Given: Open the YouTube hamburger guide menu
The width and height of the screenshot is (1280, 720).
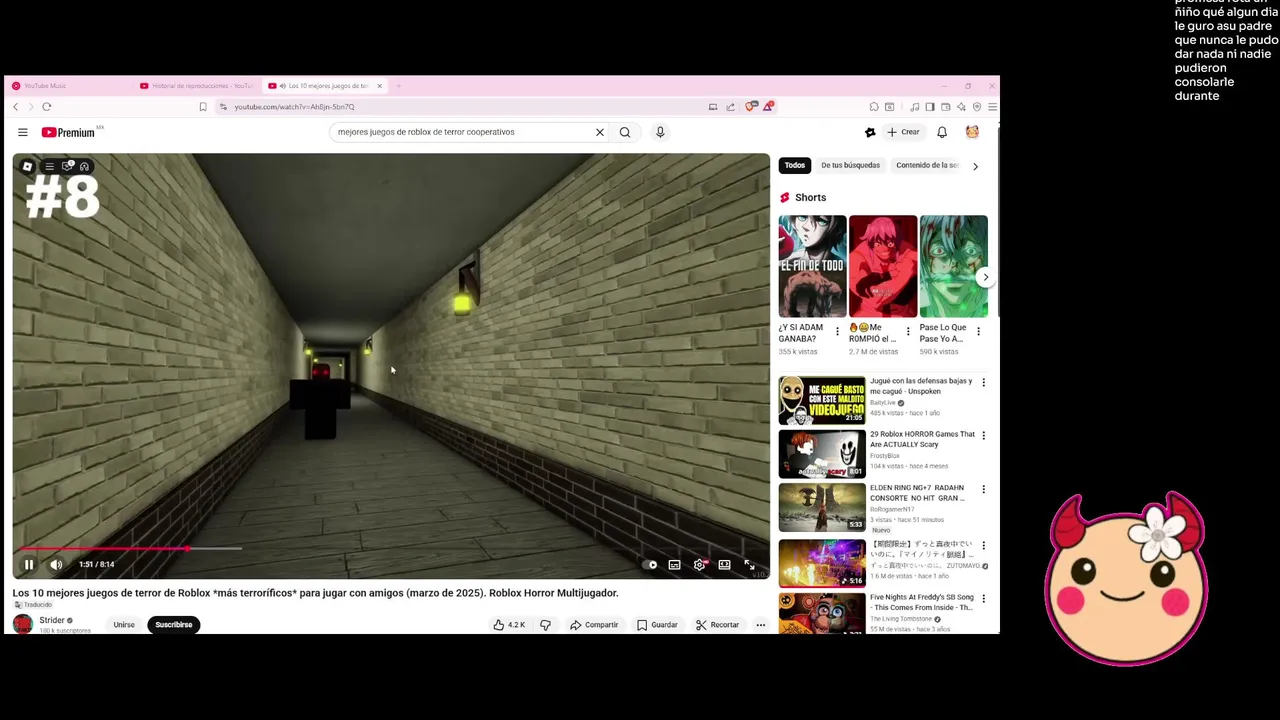Looking at the screenshot, I should [23, 132].
